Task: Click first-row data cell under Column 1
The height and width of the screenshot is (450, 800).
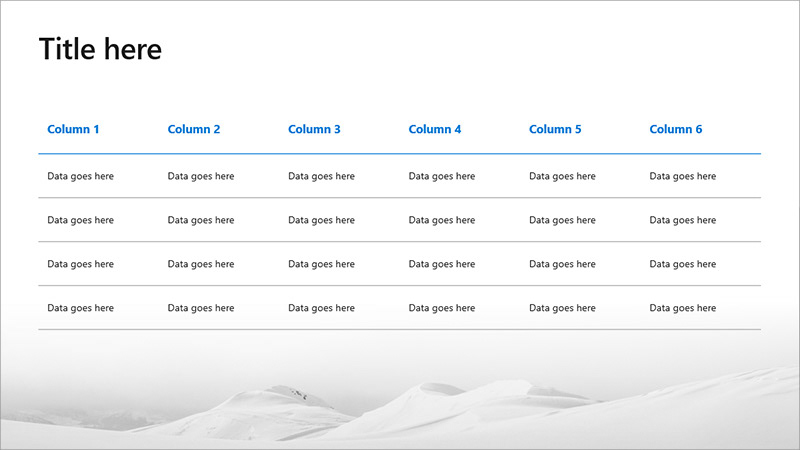Action: [80, 176]
